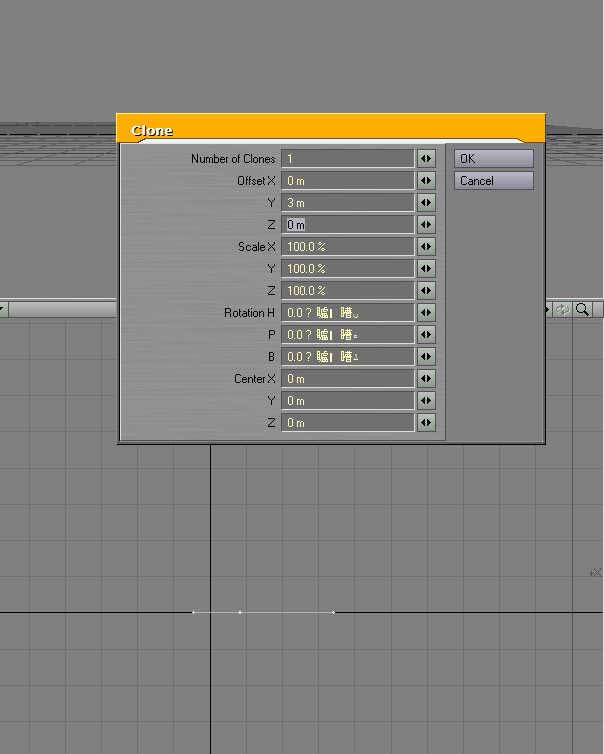
Task: Click the arrow button beside Rotation B
Action: [x=427, y=357]
